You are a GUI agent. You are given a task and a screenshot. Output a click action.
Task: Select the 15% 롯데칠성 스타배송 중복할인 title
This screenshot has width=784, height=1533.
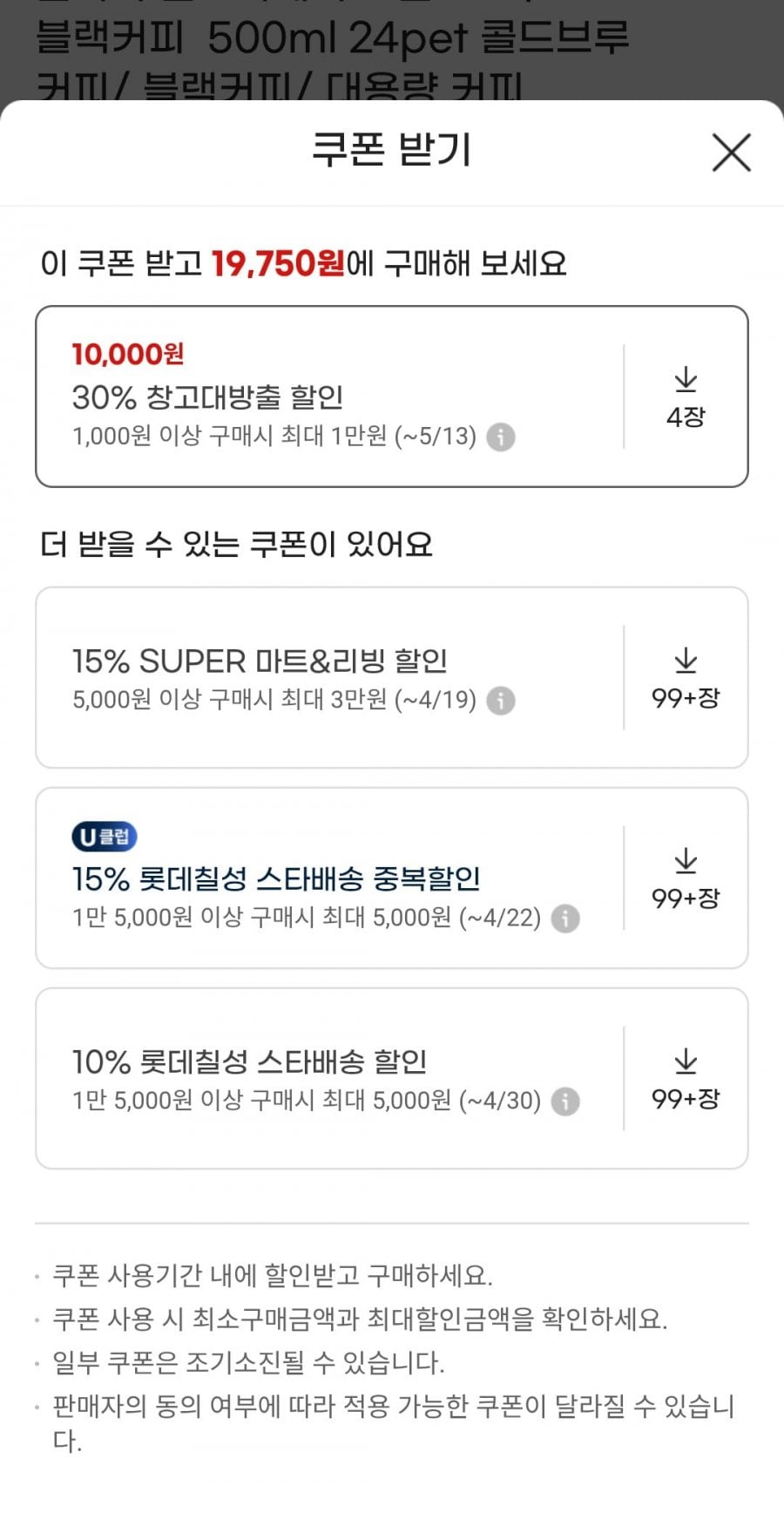click(x=276, y=878)
